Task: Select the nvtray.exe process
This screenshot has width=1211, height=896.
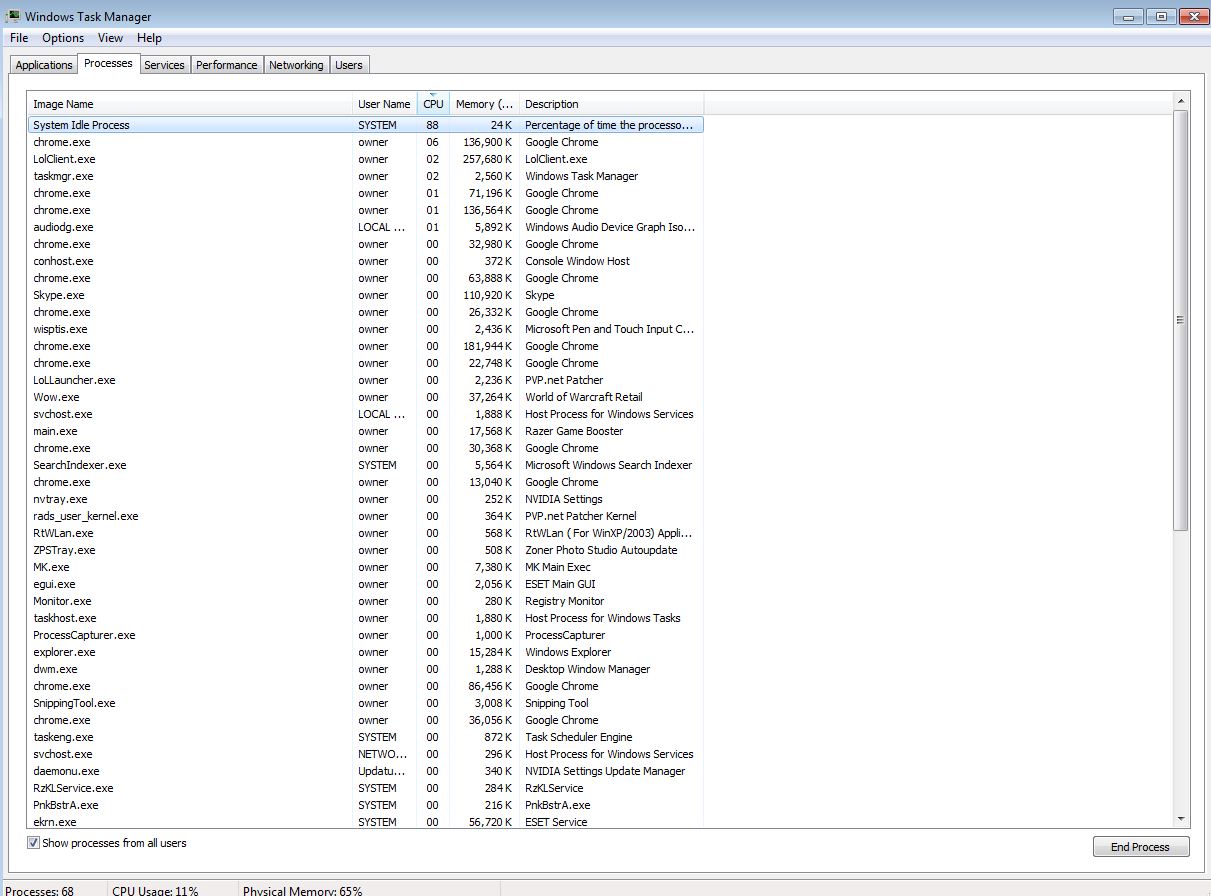Action: 365,499
